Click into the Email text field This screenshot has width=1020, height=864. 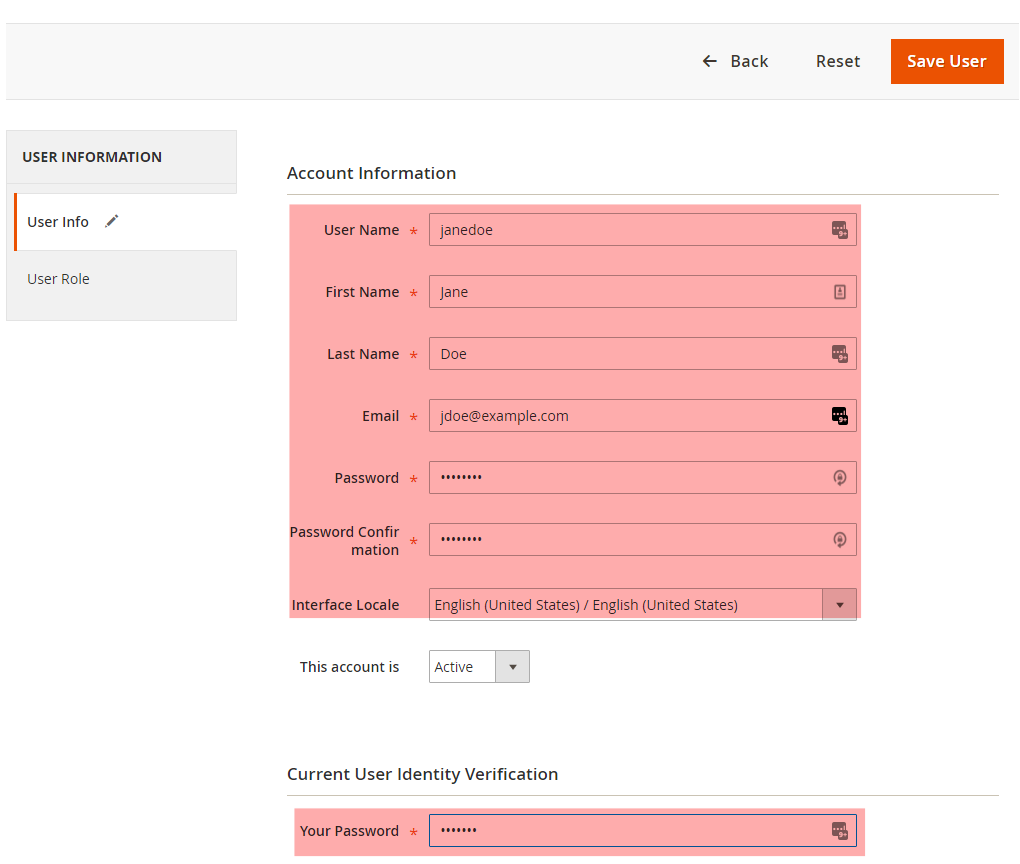pos(625,416)
